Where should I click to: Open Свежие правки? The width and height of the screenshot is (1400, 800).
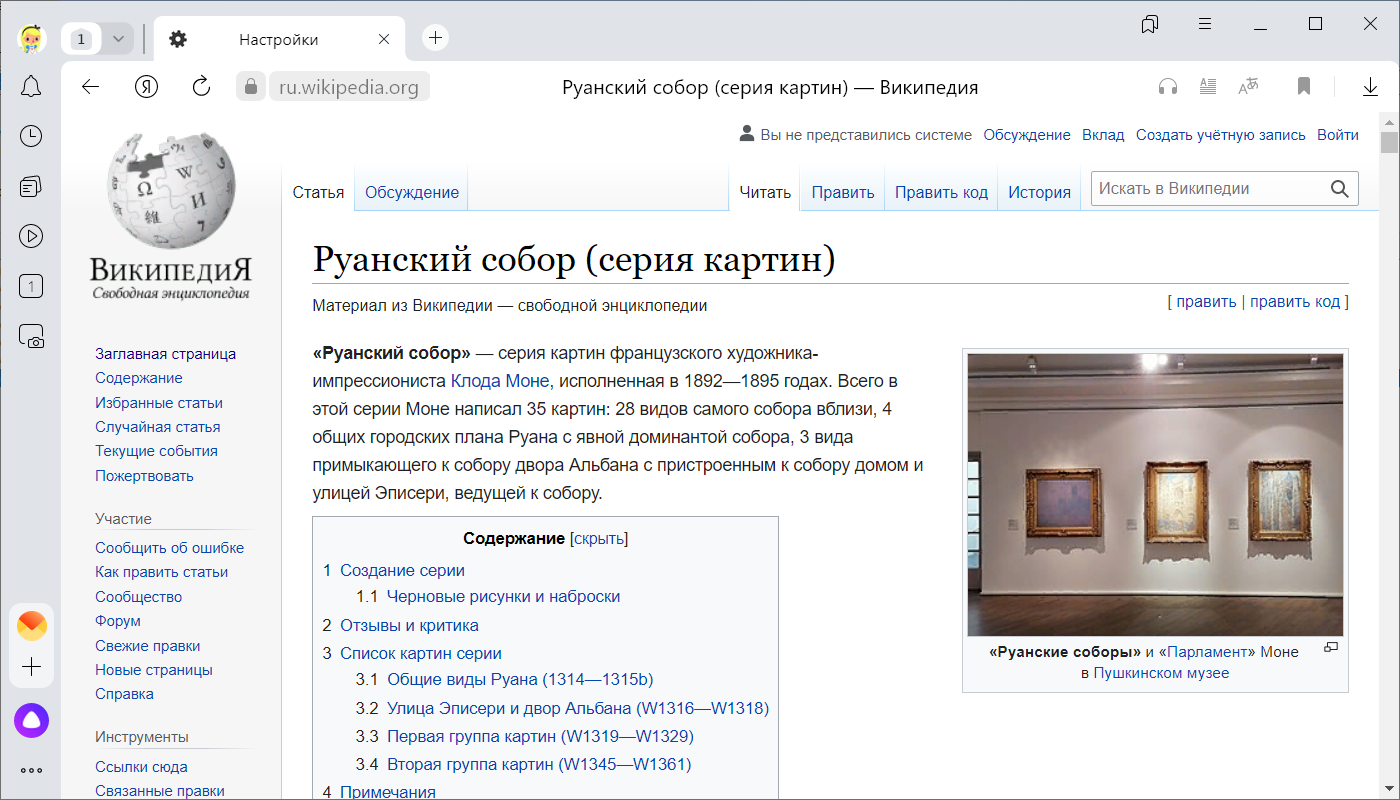tap(148, 646)
